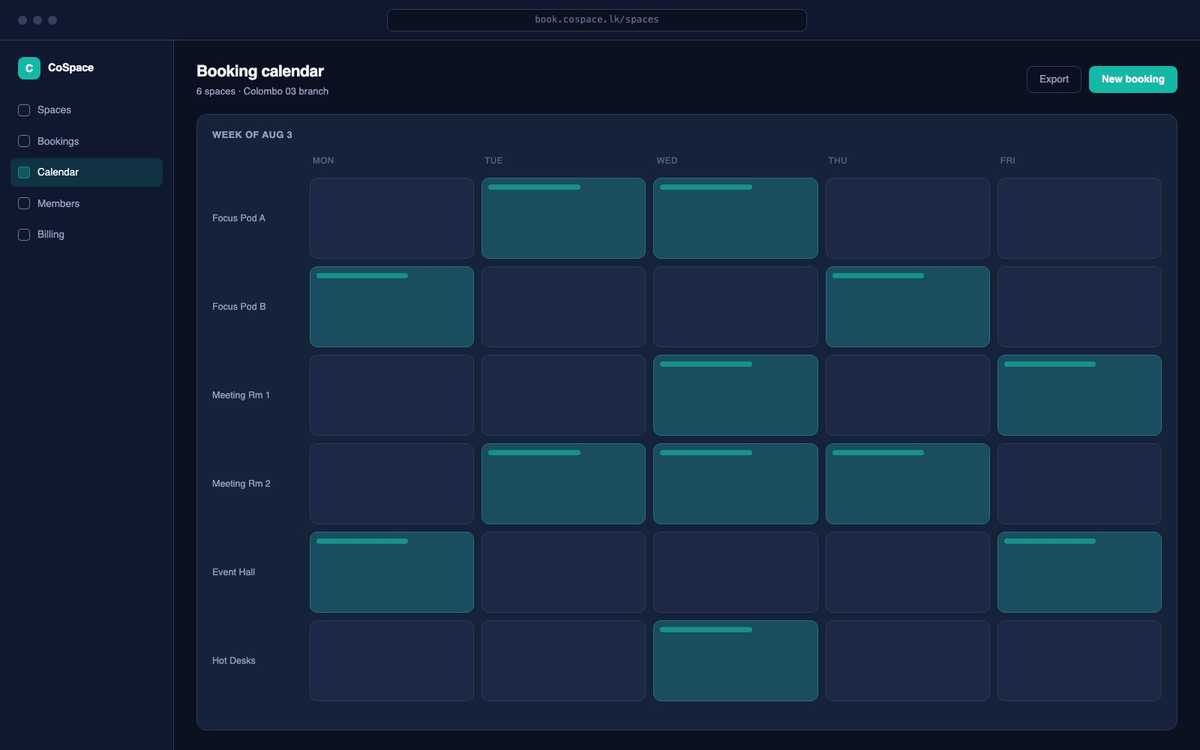
Task: Go to Bookings in sidebar
Action: pos(86,141)
